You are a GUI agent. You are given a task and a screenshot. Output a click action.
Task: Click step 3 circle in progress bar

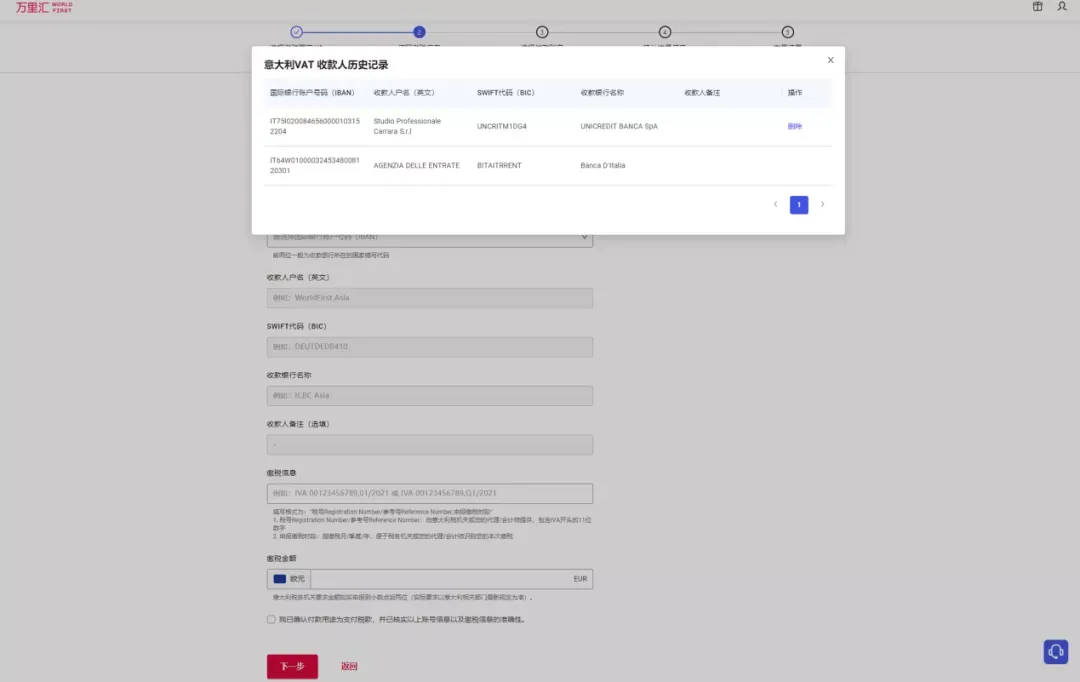pos(542,32)
